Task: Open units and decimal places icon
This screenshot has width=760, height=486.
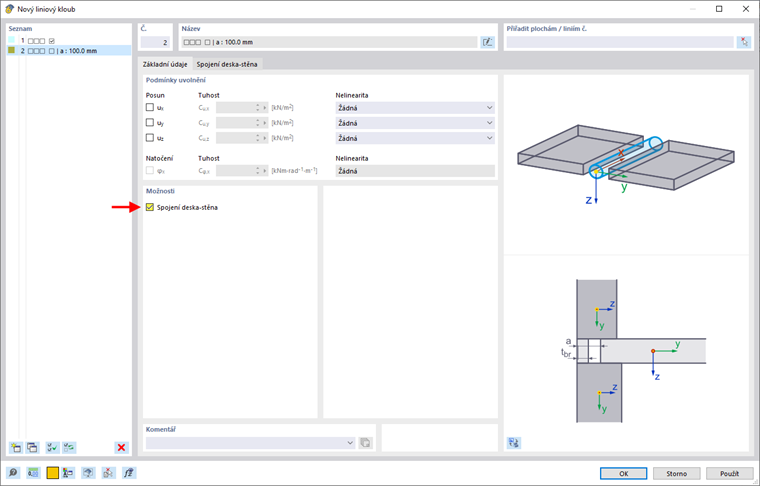Action: click(x=33, y=473)
